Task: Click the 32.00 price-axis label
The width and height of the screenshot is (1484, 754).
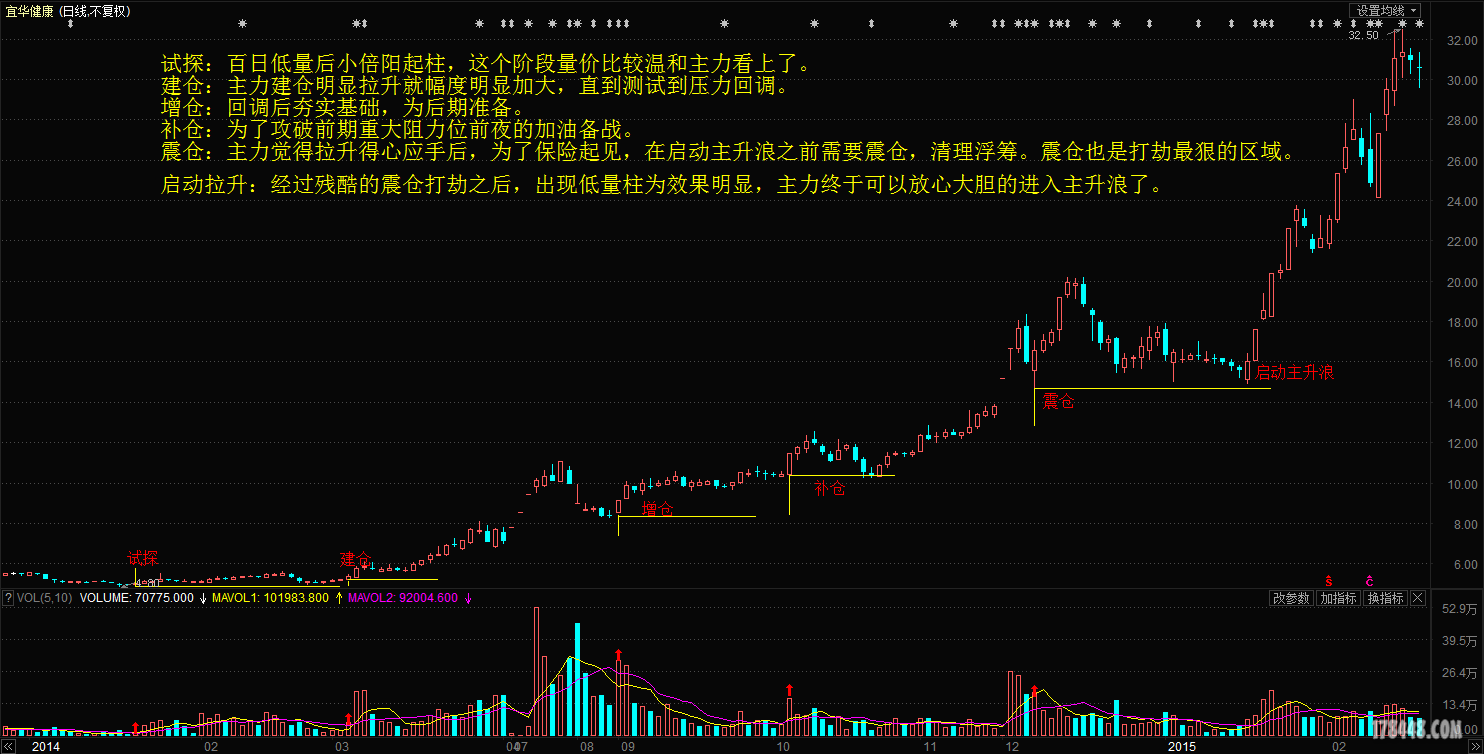Action: (1463, 41)
